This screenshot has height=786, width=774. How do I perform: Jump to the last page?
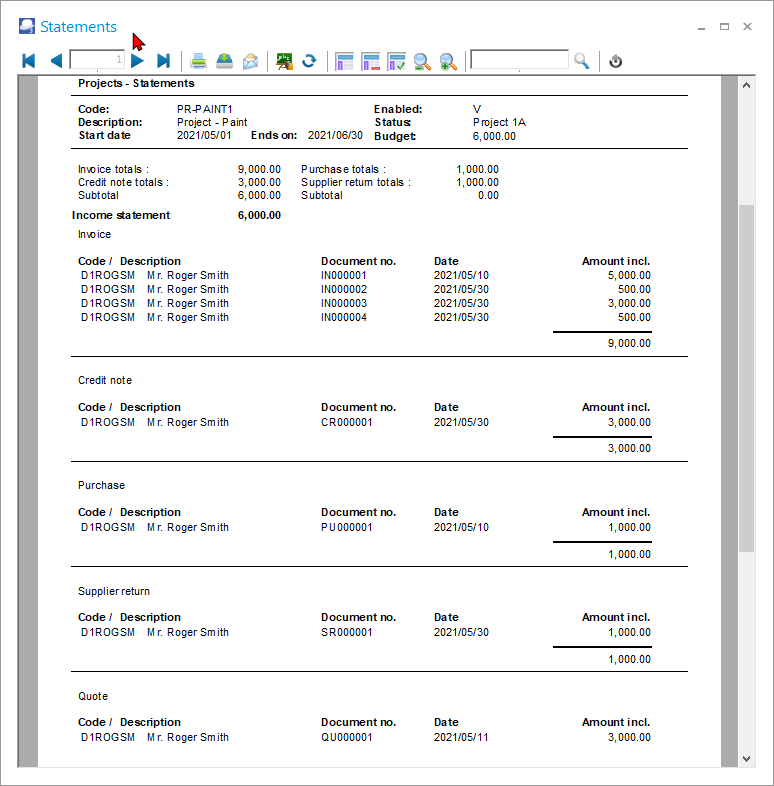(164, 61)
